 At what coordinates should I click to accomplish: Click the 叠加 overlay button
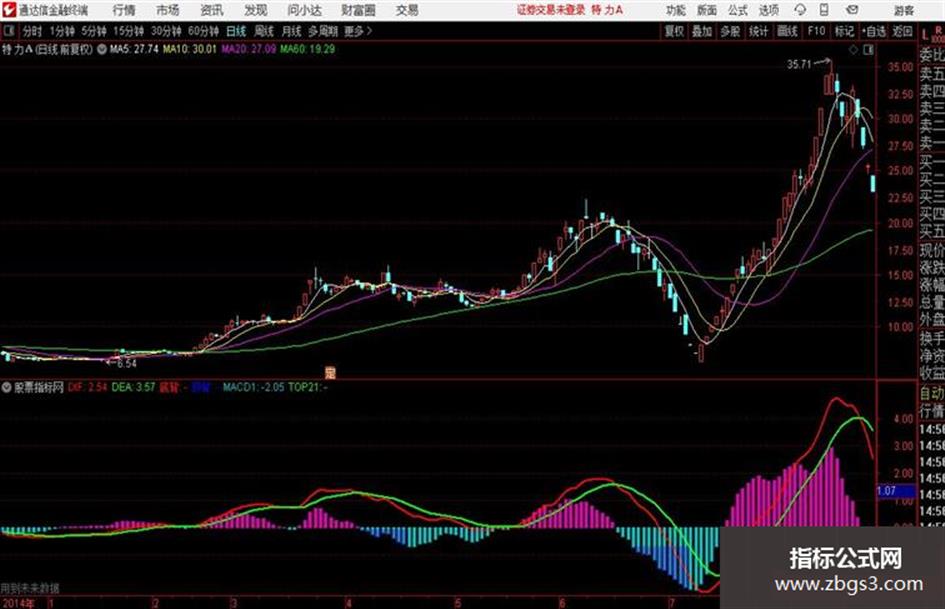click(702, 31)
